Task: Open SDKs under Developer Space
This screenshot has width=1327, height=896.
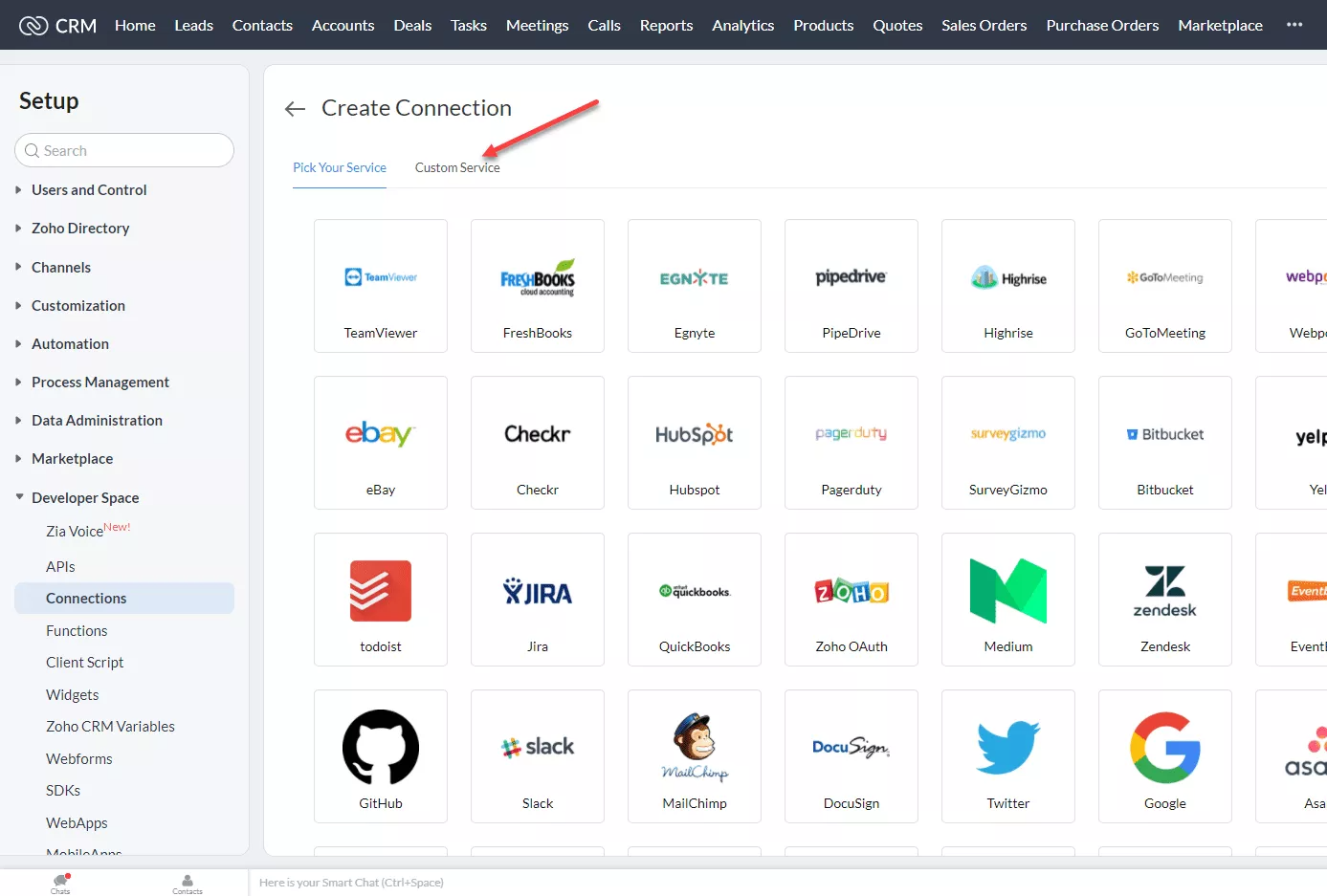Action: point(63,791)
